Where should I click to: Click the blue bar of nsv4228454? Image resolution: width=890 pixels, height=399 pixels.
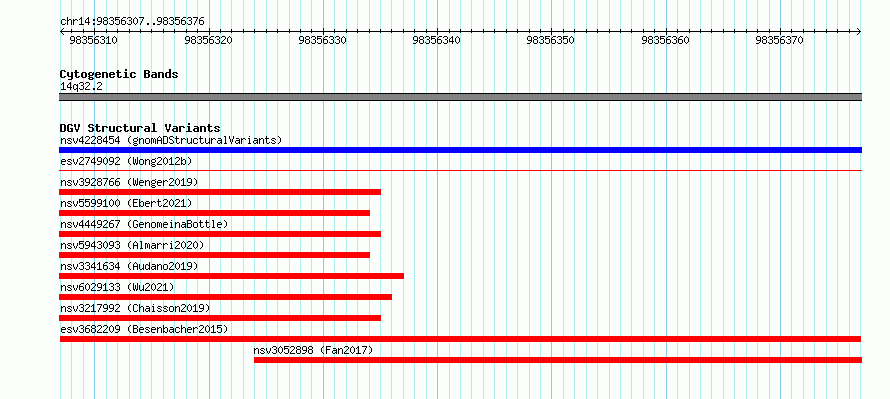pos(460,150)
